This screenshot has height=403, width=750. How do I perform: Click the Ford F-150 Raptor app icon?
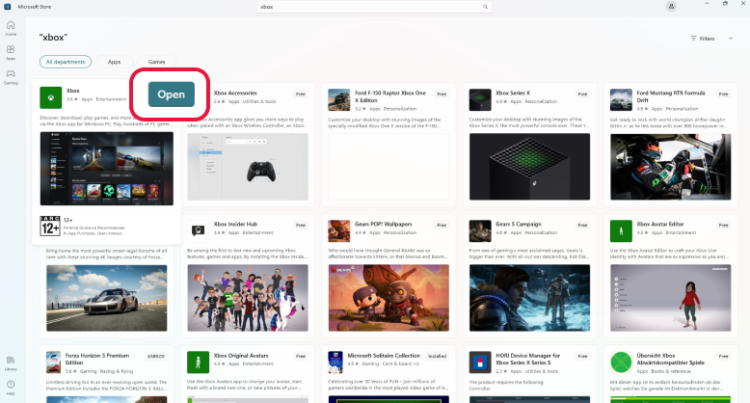pos(339,100)
